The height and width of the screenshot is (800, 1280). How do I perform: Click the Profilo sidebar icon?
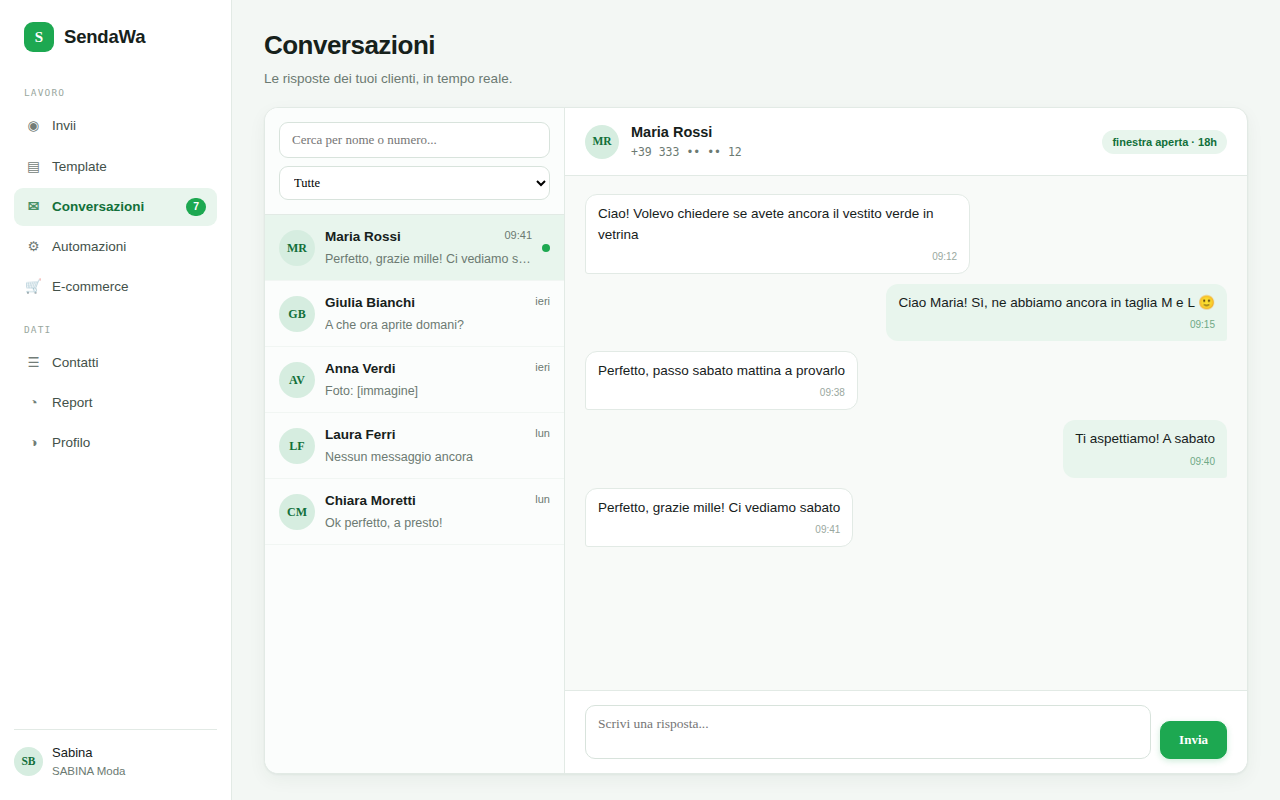(x=33, y=443)
